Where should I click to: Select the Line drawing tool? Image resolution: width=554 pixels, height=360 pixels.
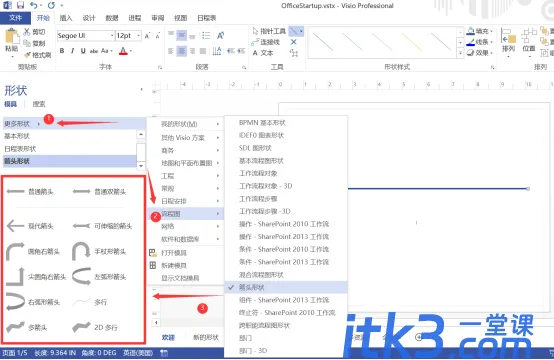pyautogui.click(x=293, y=31)
